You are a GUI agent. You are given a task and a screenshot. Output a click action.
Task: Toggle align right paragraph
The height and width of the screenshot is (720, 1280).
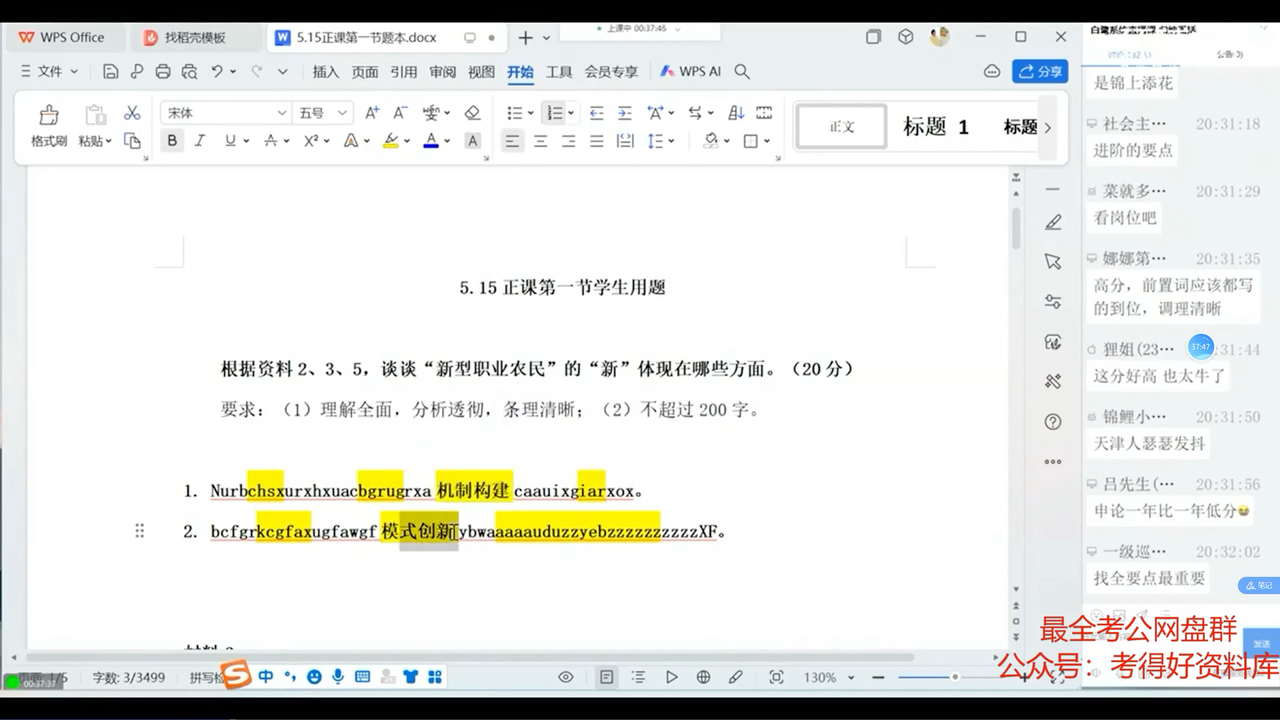coord(568,141)
